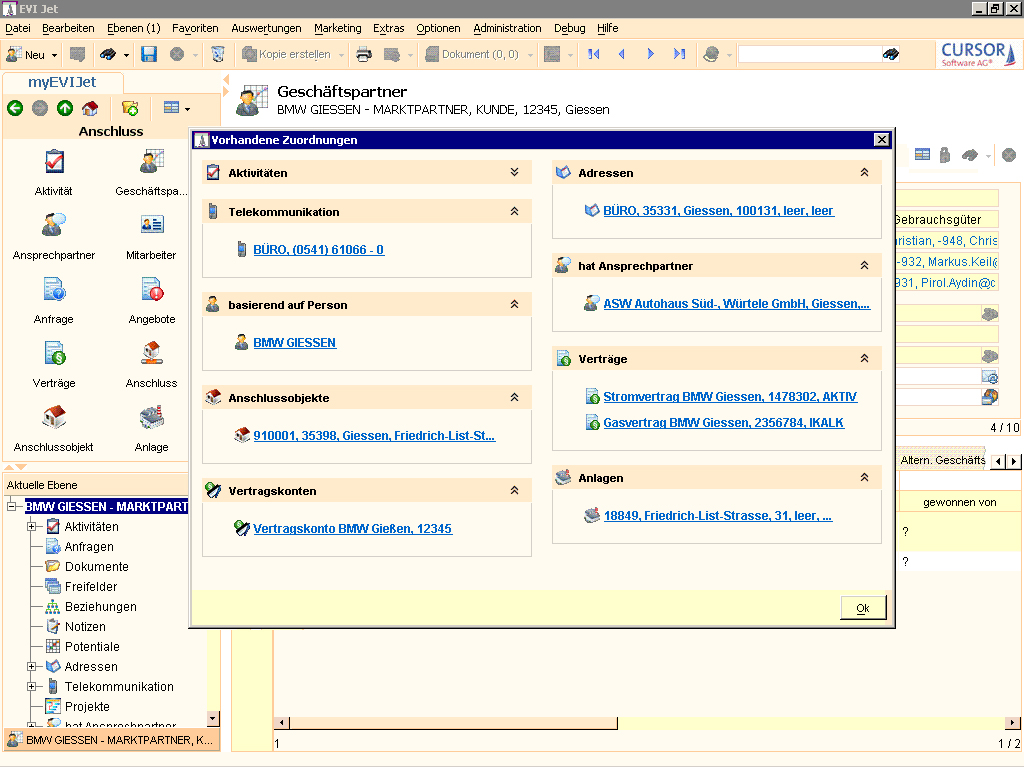Image resolution: width=1024 pixels, height=768 pixels.
Task: Open Stromvertrag BMW Giessen link
Action: point(729,397)
